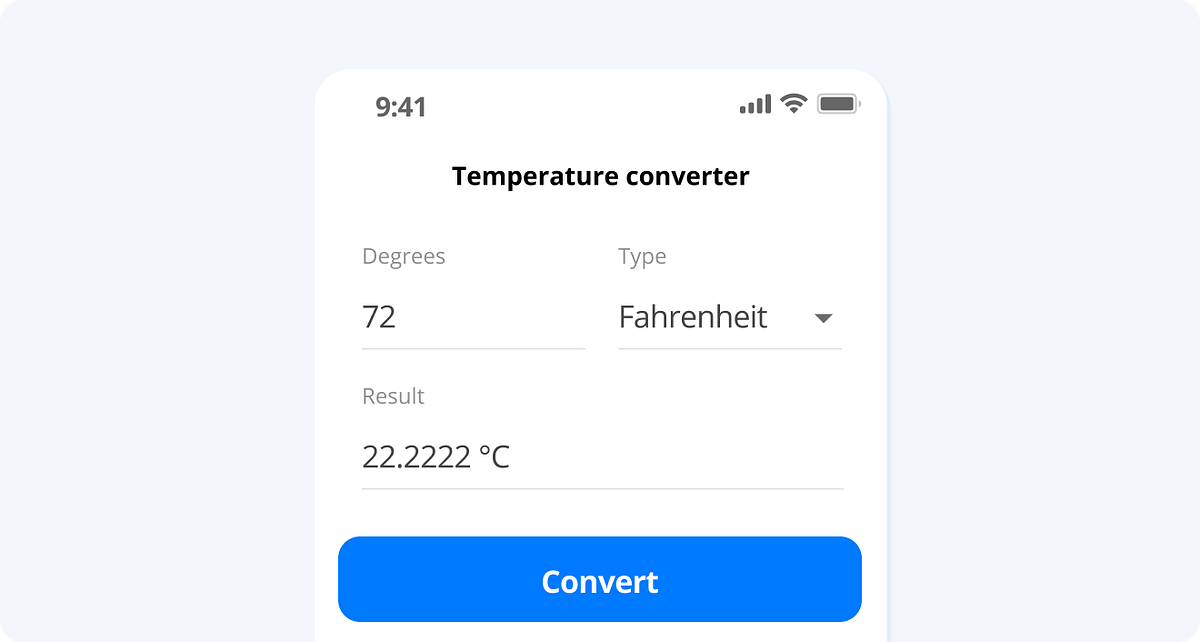Click the dropdown arrow next to Fahrenheit

coord(824,318)
